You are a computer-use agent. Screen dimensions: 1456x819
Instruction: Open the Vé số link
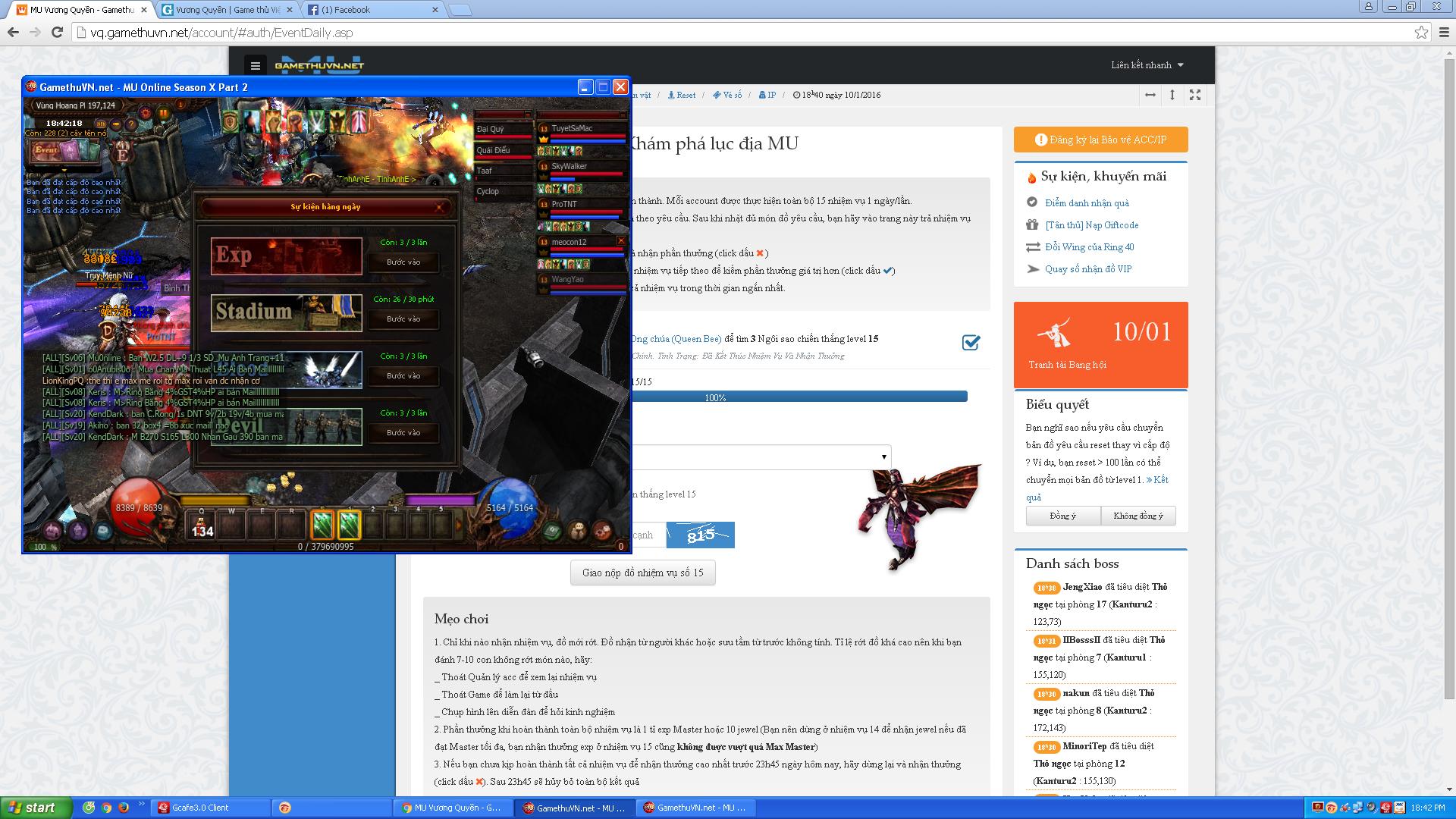(728, 96)
